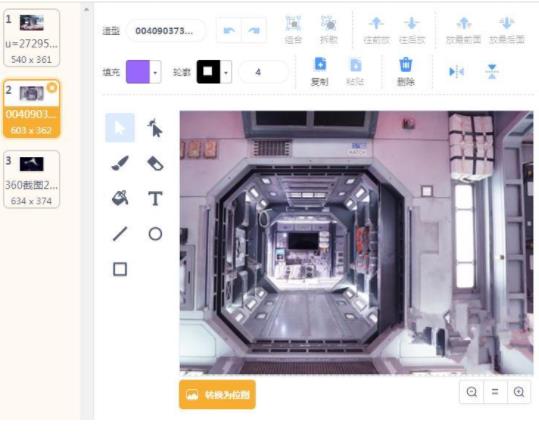Select the Line tool
The height and width of the screenshot is (435, 539).
(x=120, y=234)
